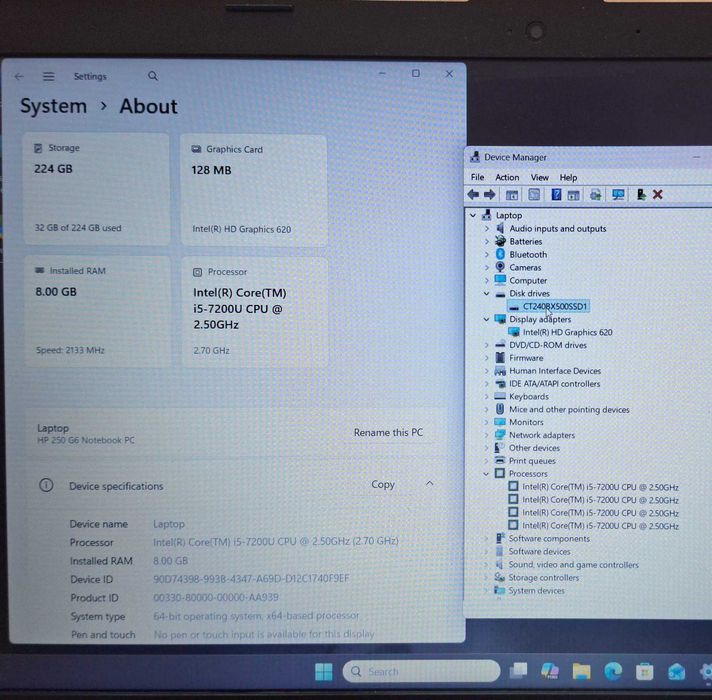Select the Bluetooth tree item
The image size is (712, 700).
[x=528, y=255]
